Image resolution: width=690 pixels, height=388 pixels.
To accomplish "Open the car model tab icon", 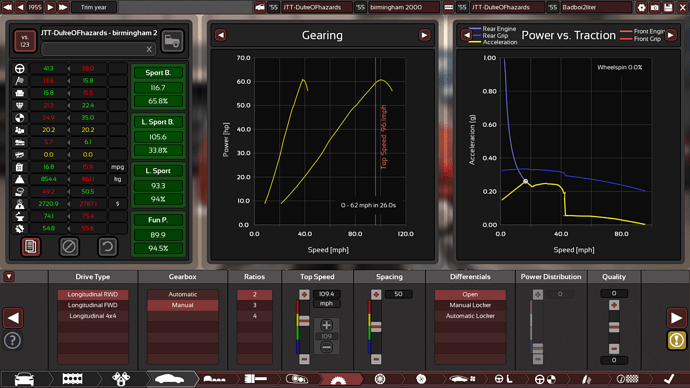I will coord(24,379).
